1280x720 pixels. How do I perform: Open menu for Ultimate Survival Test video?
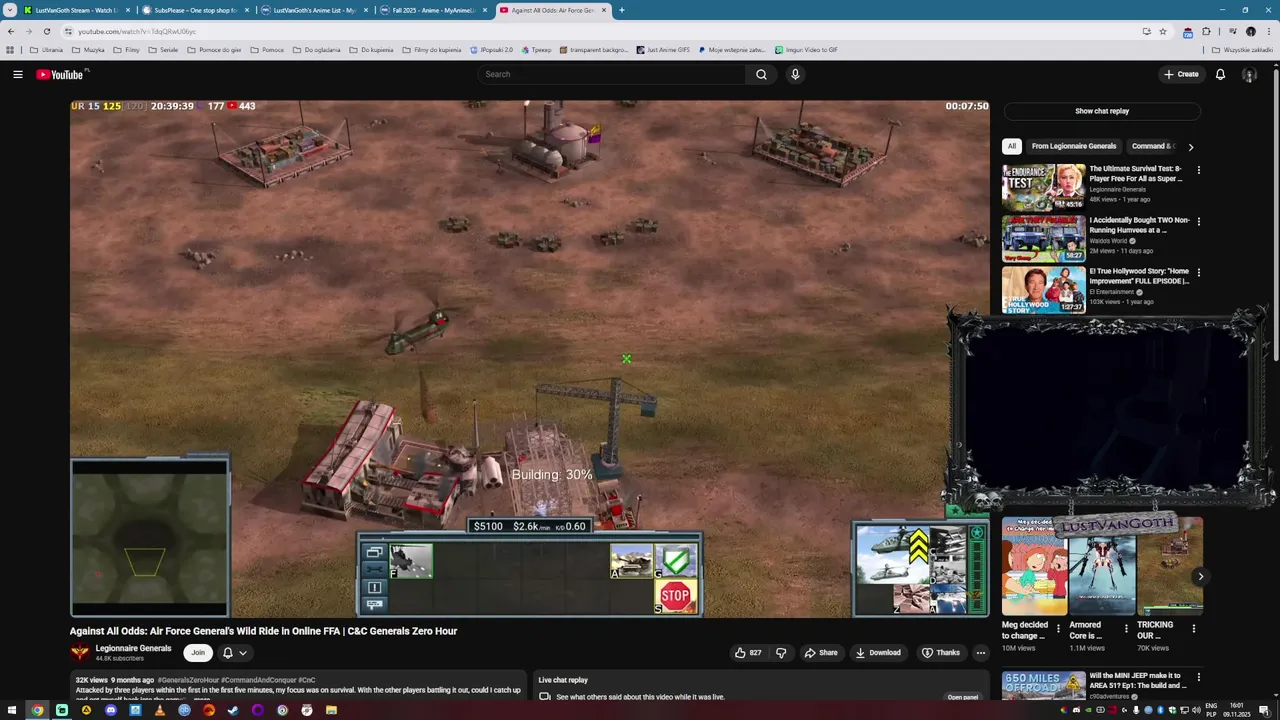click(1199, 170)
